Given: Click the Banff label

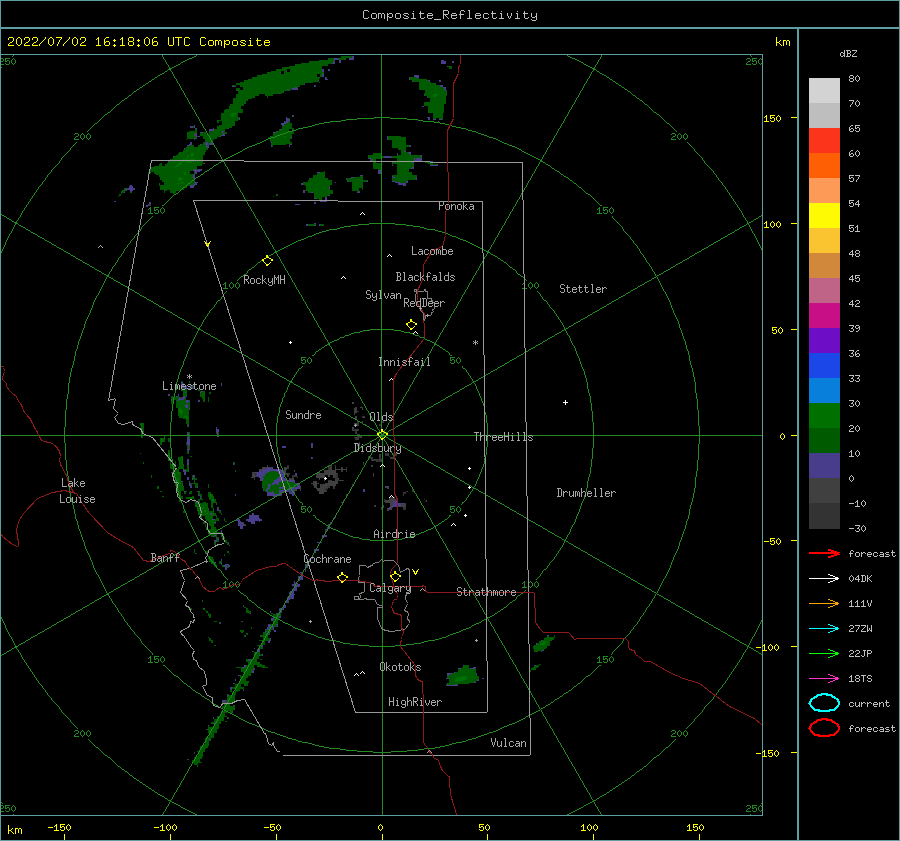Looking at the screenshot, I should [165, 557].
